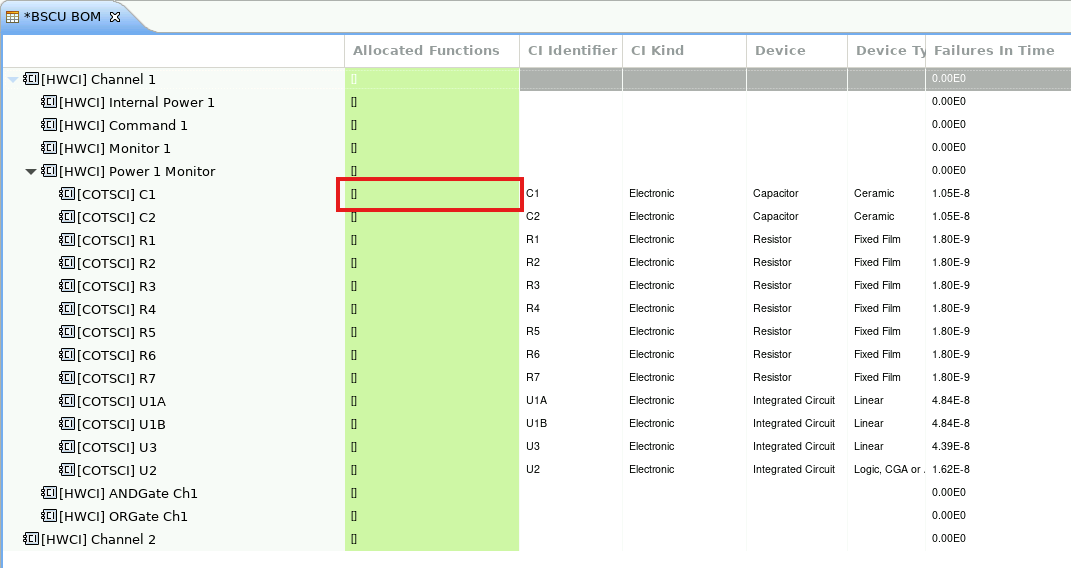Click the CI icon of Internal Power 1
The height and width of the screenshot is (568, 1071).
(x=49, y=102)
